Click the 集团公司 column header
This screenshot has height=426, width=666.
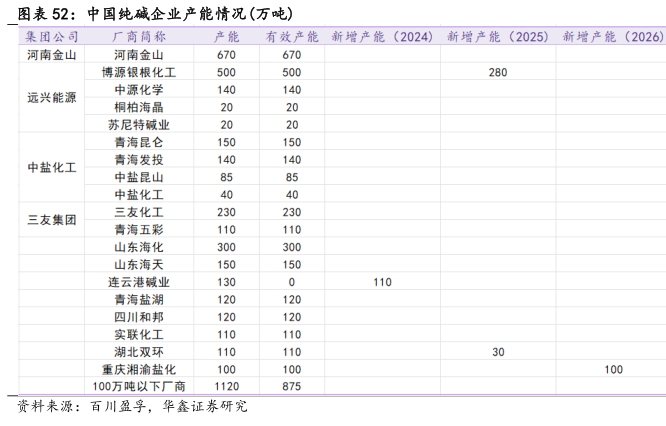click(x=50, y=37)
